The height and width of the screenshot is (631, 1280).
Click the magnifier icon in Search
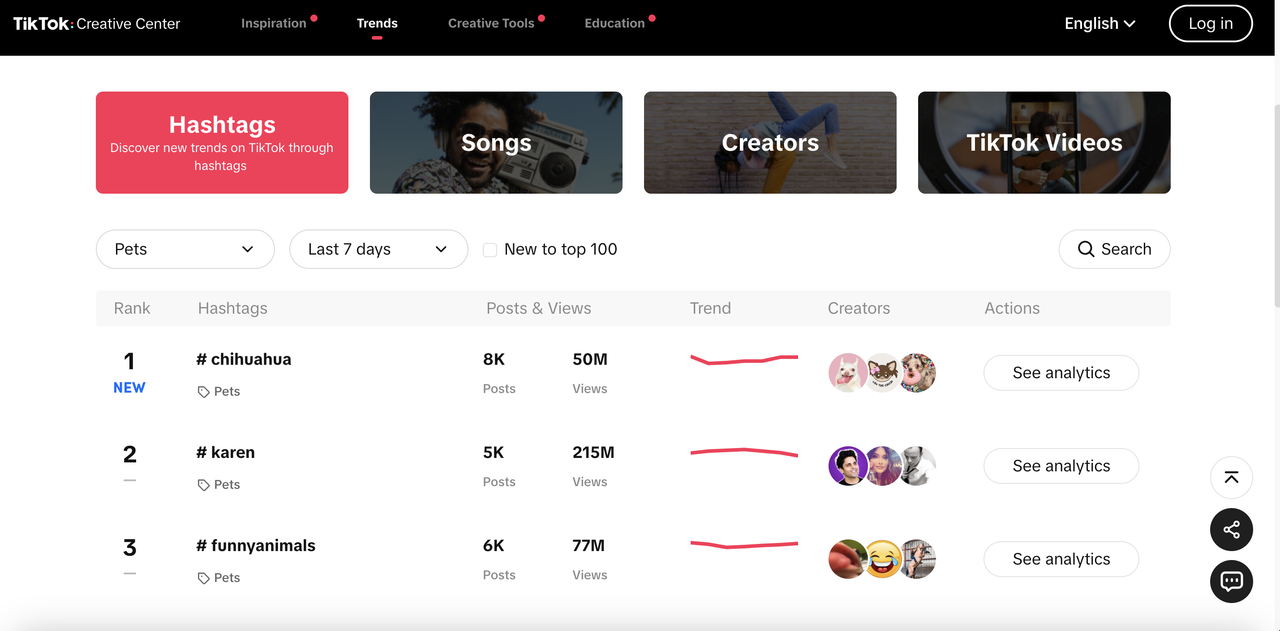(x=1086, y=249)
